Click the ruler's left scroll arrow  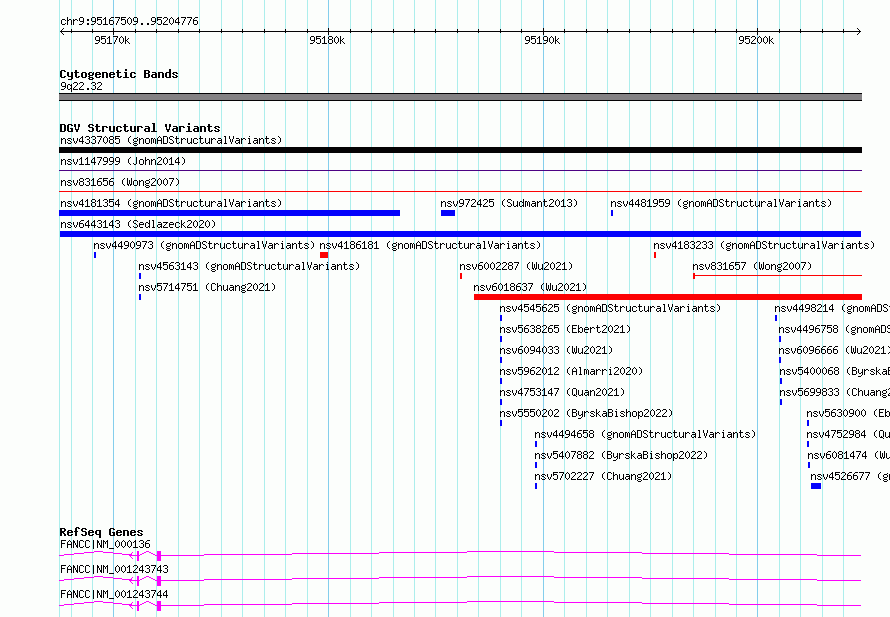tap(62, 31)
